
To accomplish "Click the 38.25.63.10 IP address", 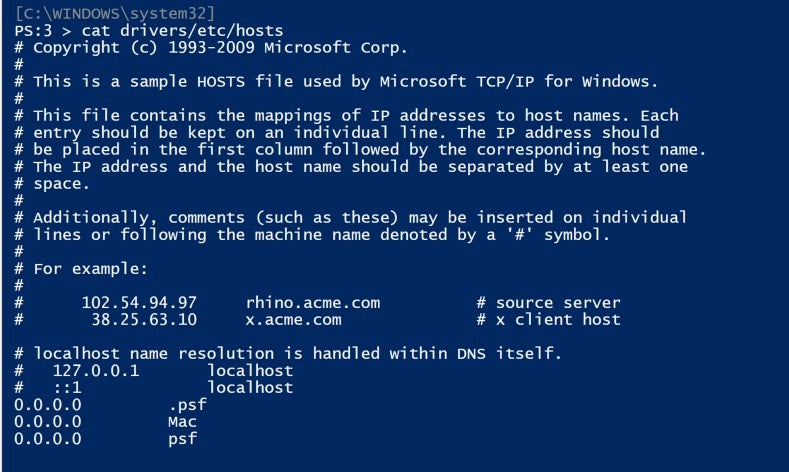I will coord(149,320).
